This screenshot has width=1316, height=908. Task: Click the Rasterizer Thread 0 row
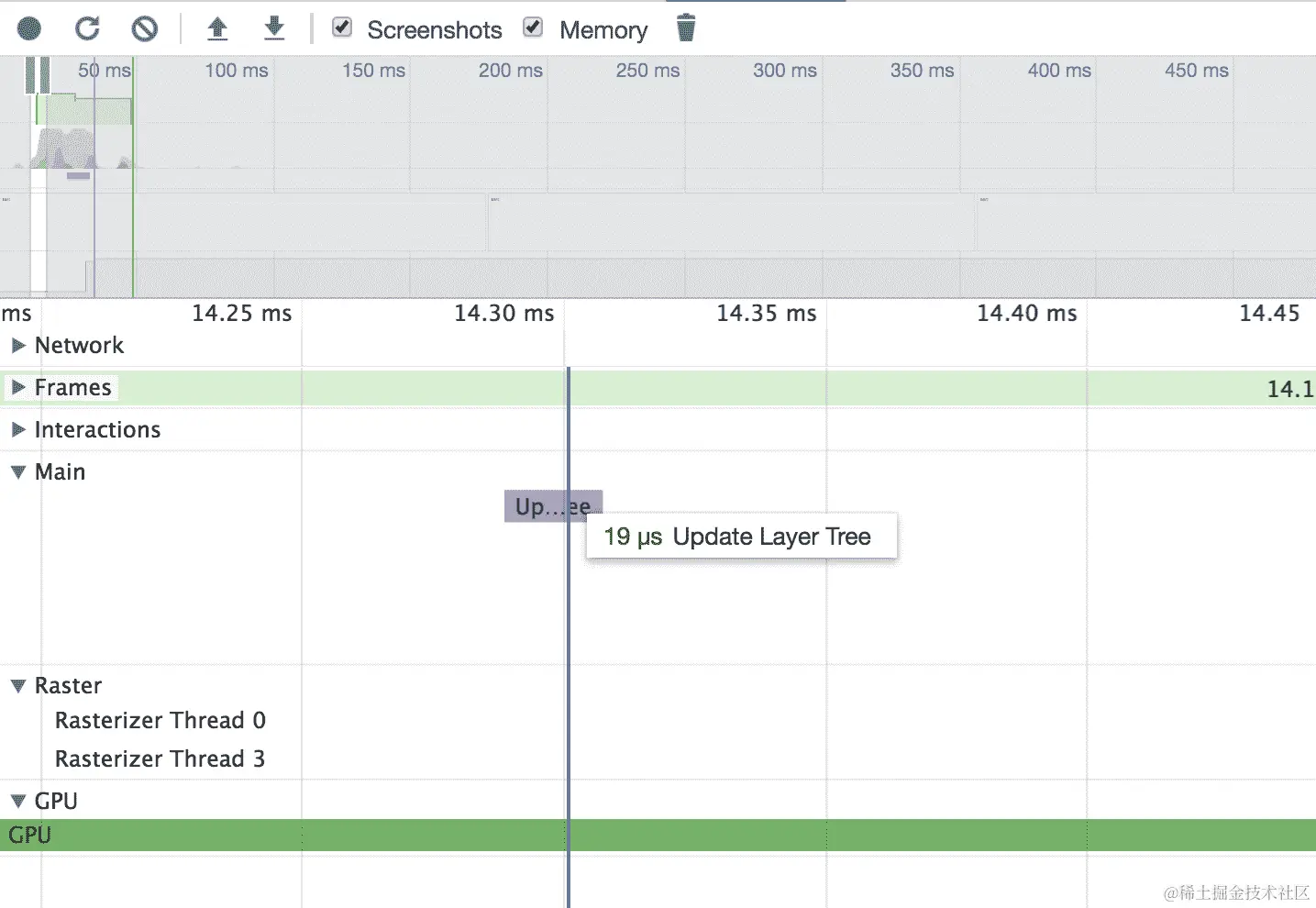click(x=160, y=721)
